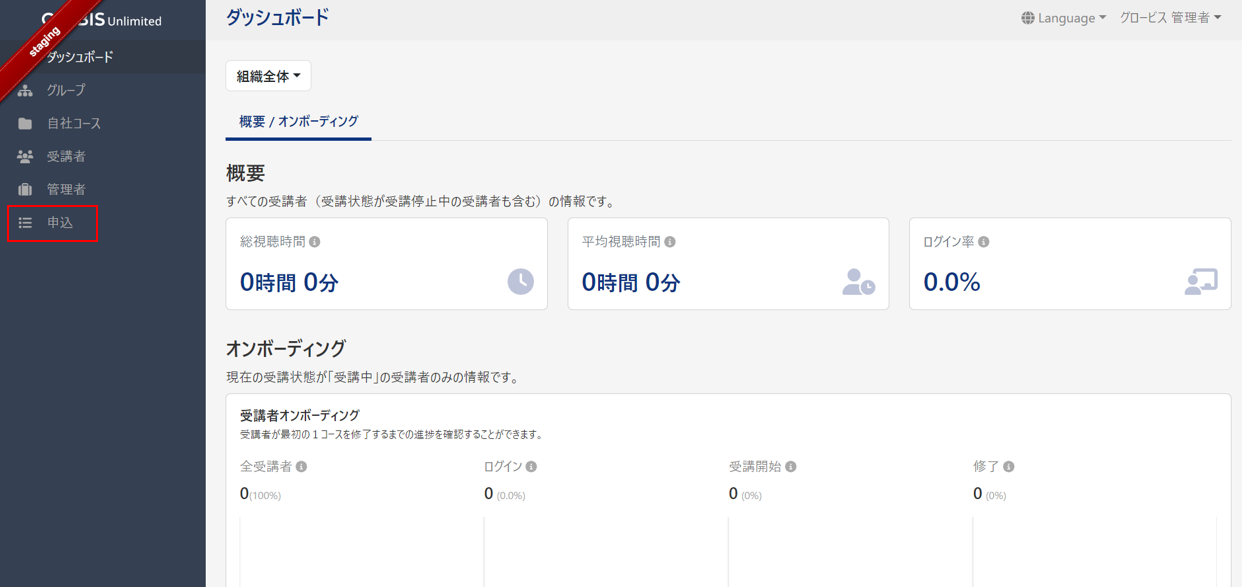This screenshot has height=587, width=1242.
Task: Click the briefcase icon beside 管理者
Action: click(x=25, y=190)
